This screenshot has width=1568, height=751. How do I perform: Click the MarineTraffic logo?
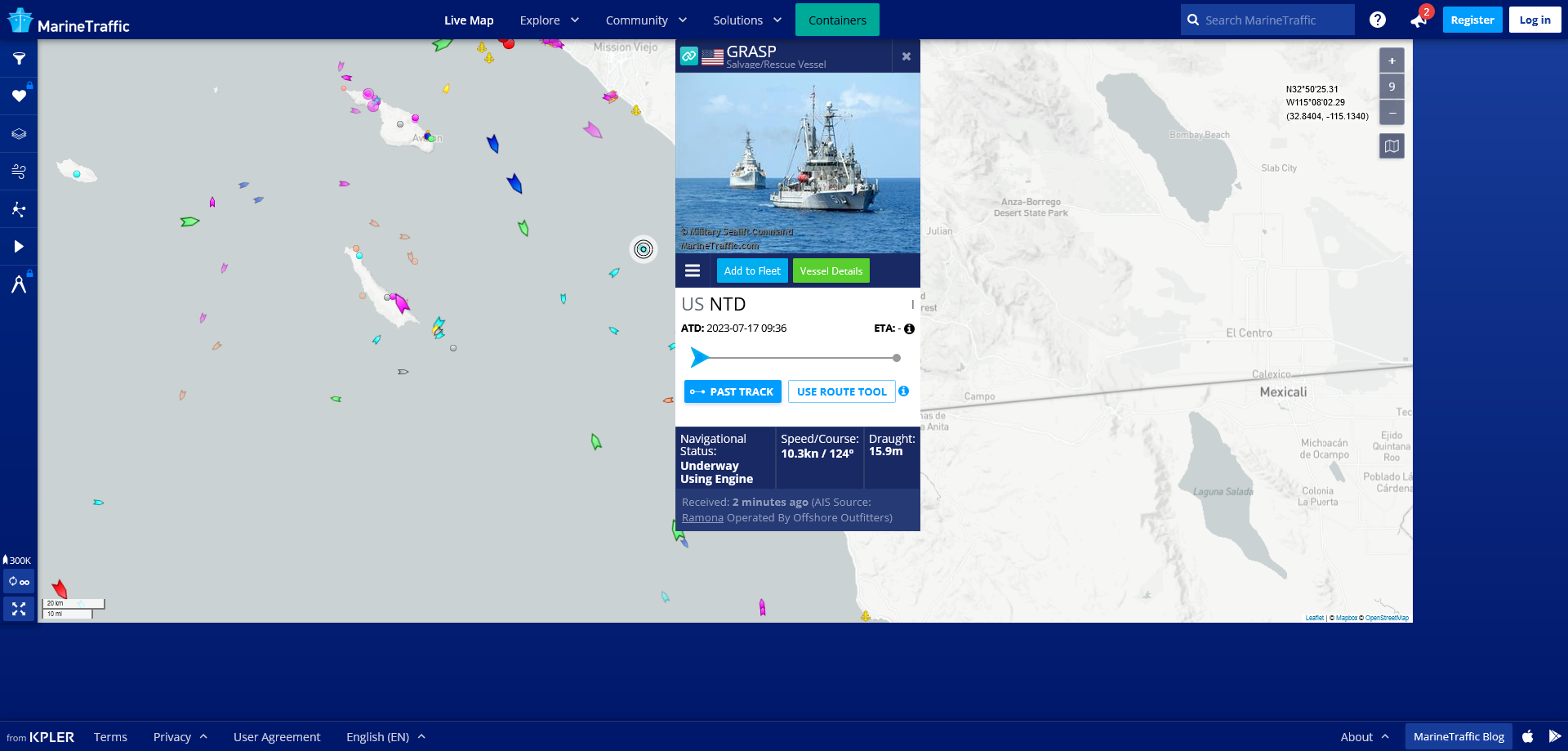click(69, 21)
